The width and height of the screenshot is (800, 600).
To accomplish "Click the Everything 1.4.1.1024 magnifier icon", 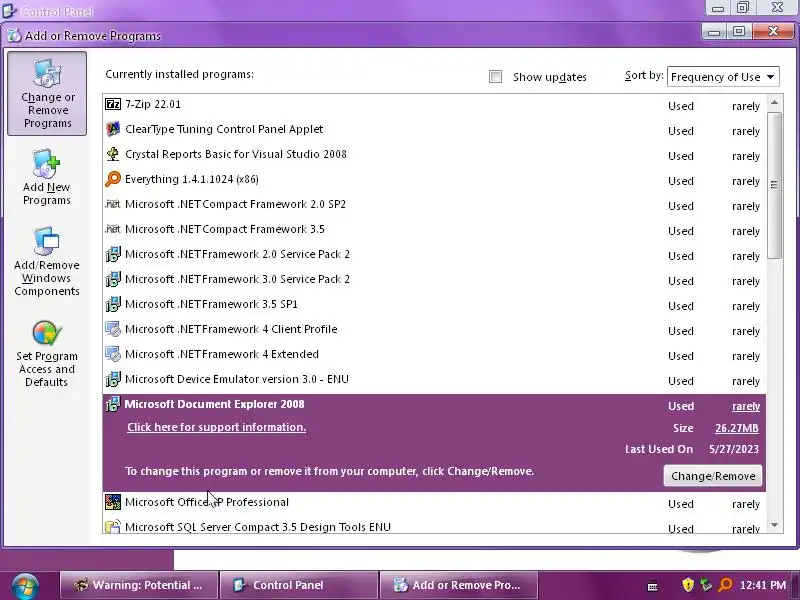I will coord(113,179).
